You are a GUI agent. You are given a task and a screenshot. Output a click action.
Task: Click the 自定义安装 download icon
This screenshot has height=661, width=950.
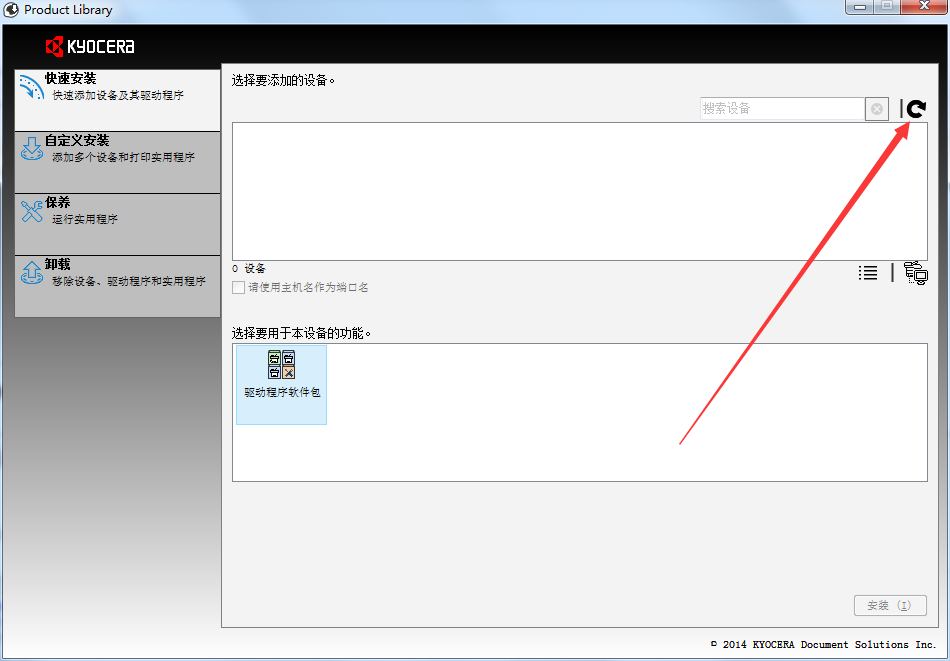point(31,150)
